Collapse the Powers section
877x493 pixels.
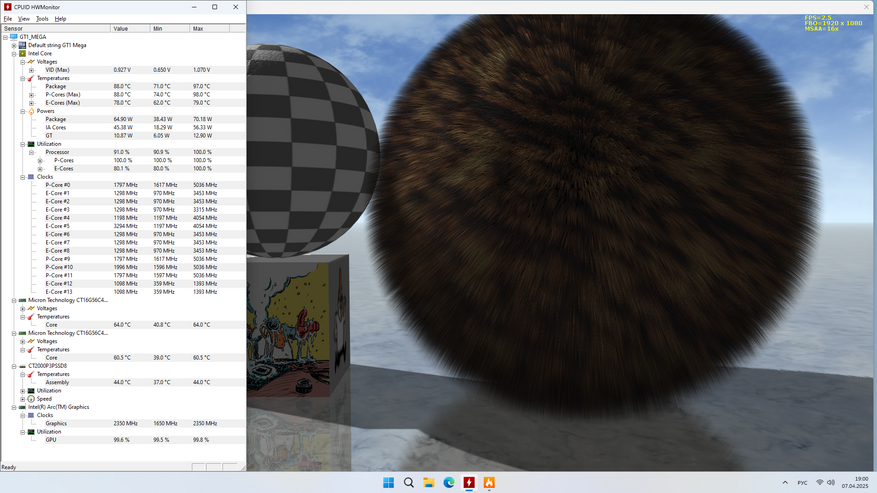coord(23,111)
